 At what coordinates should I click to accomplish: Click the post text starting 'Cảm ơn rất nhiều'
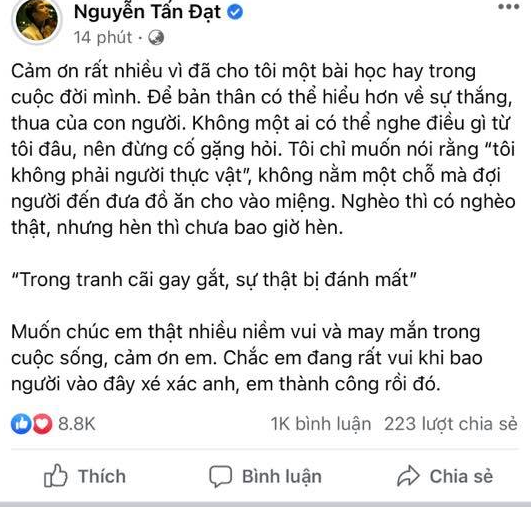tap(263, 150)
